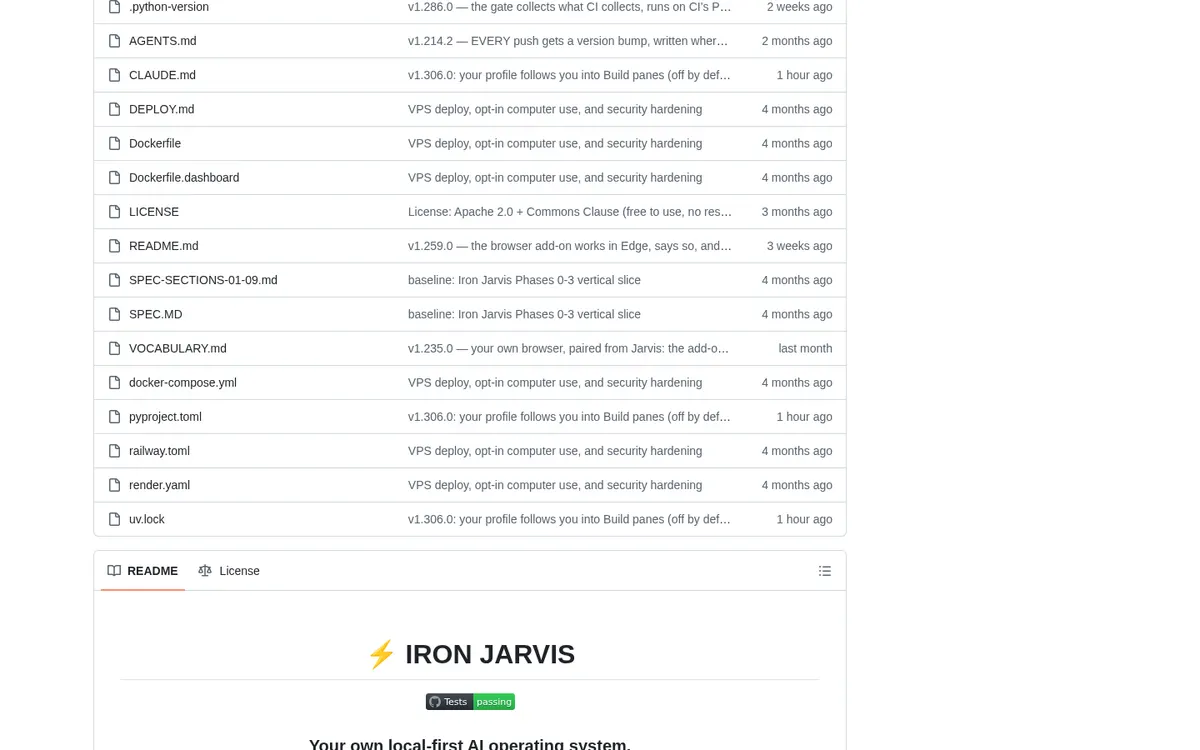This screenshot has width=1200, height=750.
Task: Open the Dockerfile file
Action: 155,143
